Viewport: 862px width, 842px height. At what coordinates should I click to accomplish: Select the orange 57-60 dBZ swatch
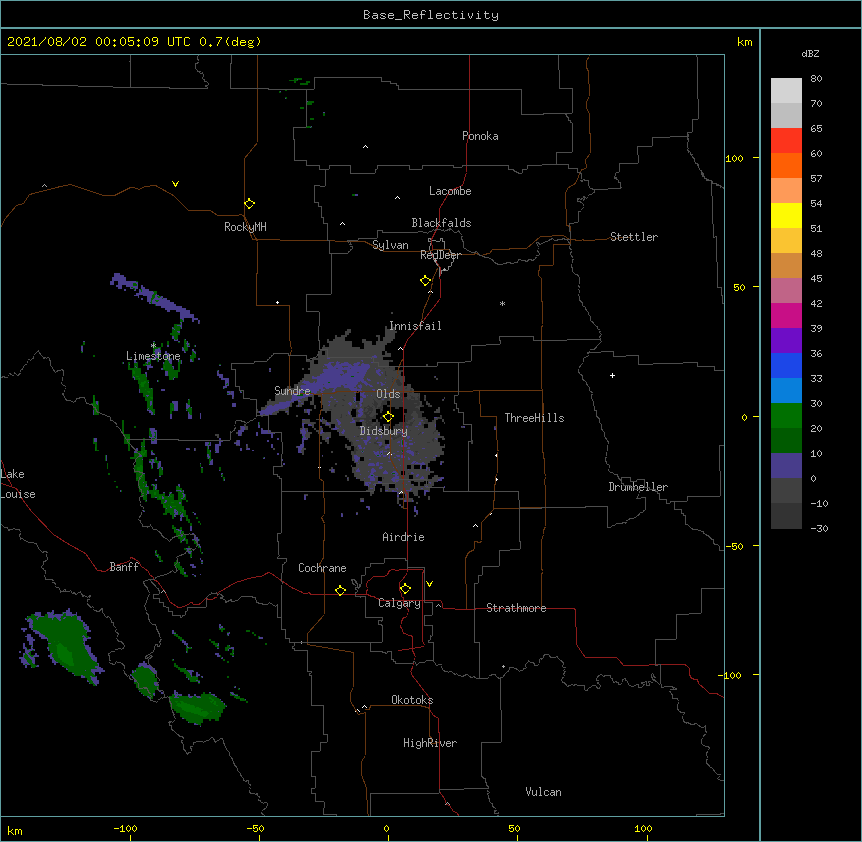[x=786, y=165]
